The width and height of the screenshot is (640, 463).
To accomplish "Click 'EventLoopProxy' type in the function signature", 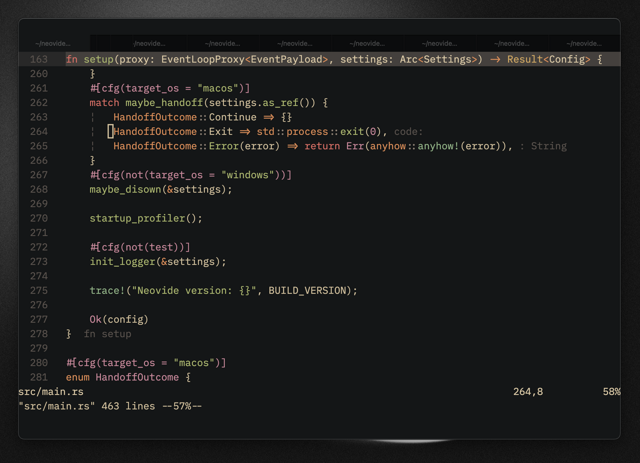I will [x=203, y=60].
